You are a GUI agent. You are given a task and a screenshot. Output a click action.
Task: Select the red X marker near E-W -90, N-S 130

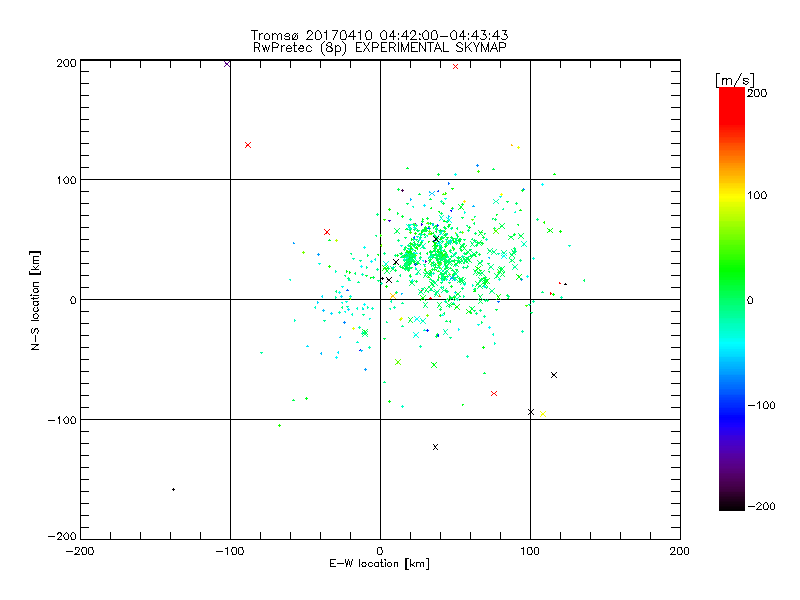pos(248,145)
